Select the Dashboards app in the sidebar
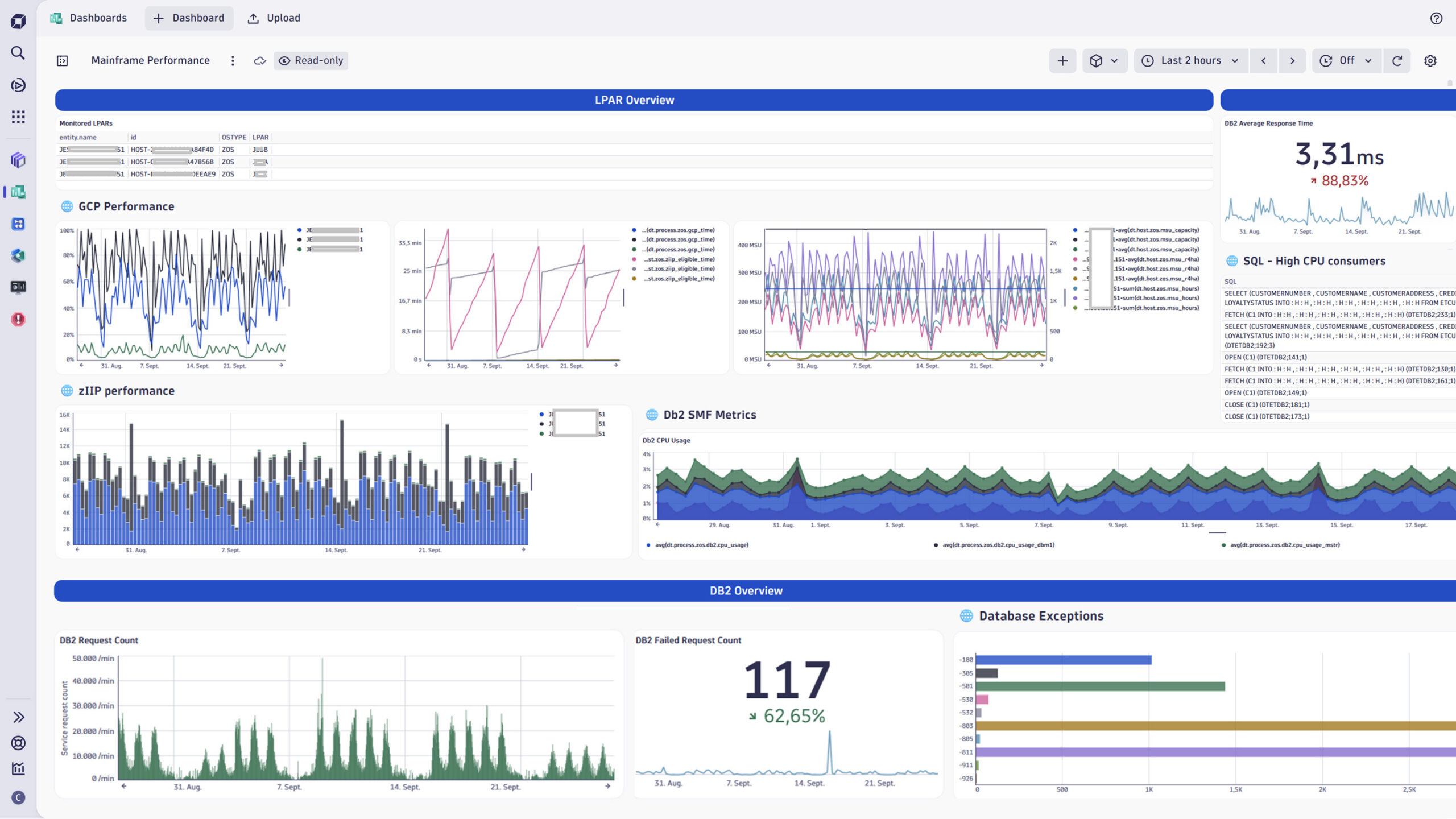Screen dimensions: 1456x819 pos(18,192)
